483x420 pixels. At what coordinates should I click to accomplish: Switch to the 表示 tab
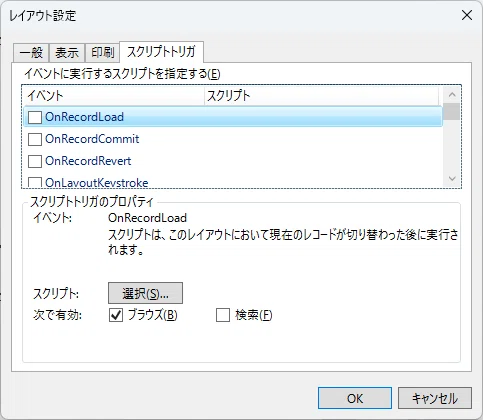67,53
